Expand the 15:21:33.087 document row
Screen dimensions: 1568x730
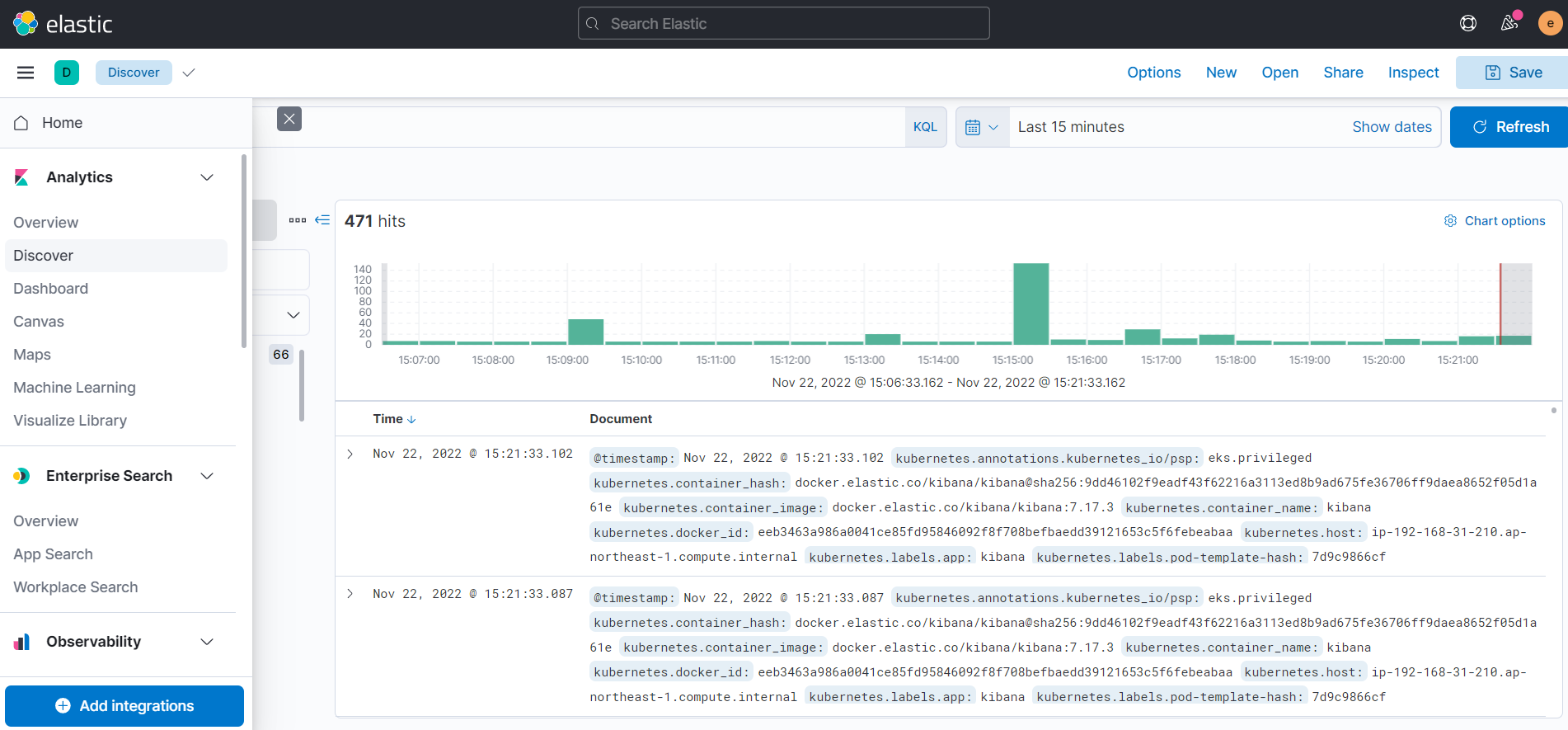tap(350, 594)
